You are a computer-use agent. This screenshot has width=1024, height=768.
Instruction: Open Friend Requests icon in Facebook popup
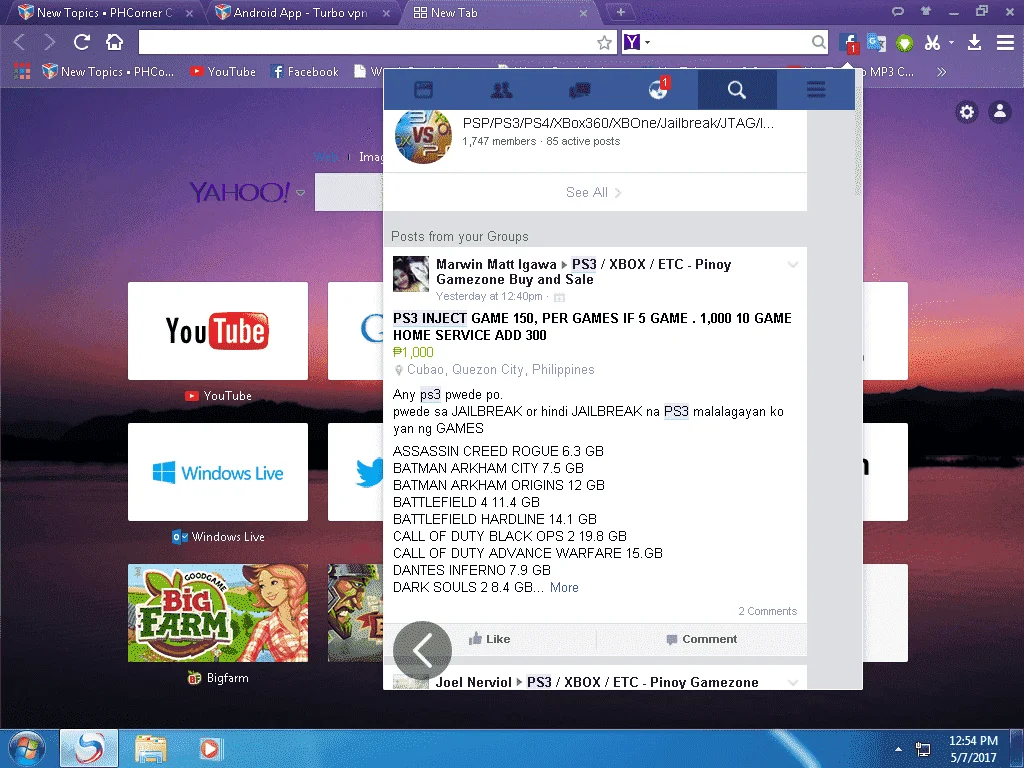click(x=502, y=89)
